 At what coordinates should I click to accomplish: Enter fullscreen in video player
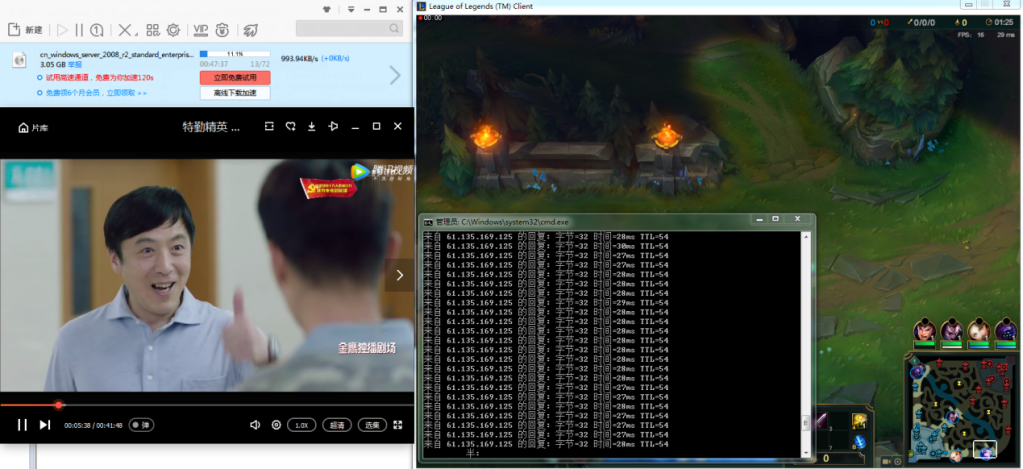pos(398,425)
